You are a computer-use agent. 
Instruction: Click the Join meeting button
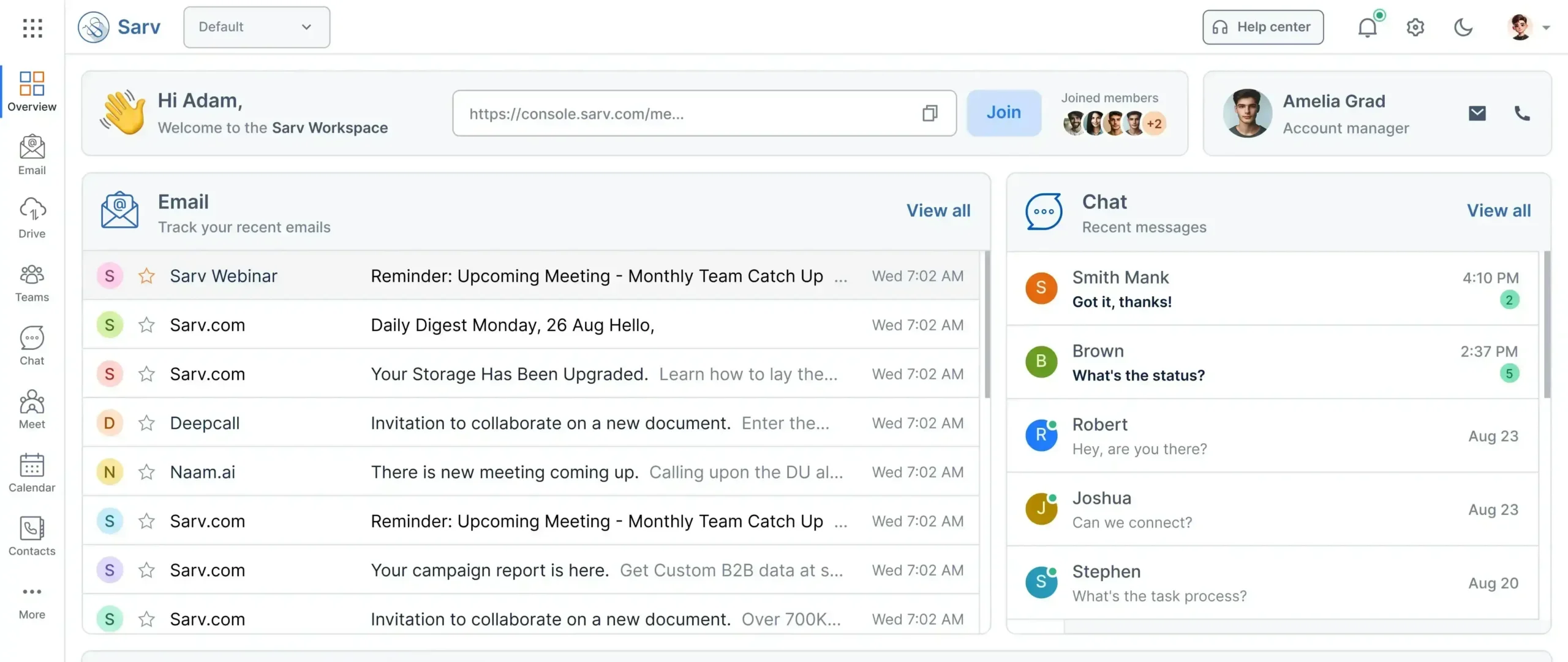tap(1004, 113)
